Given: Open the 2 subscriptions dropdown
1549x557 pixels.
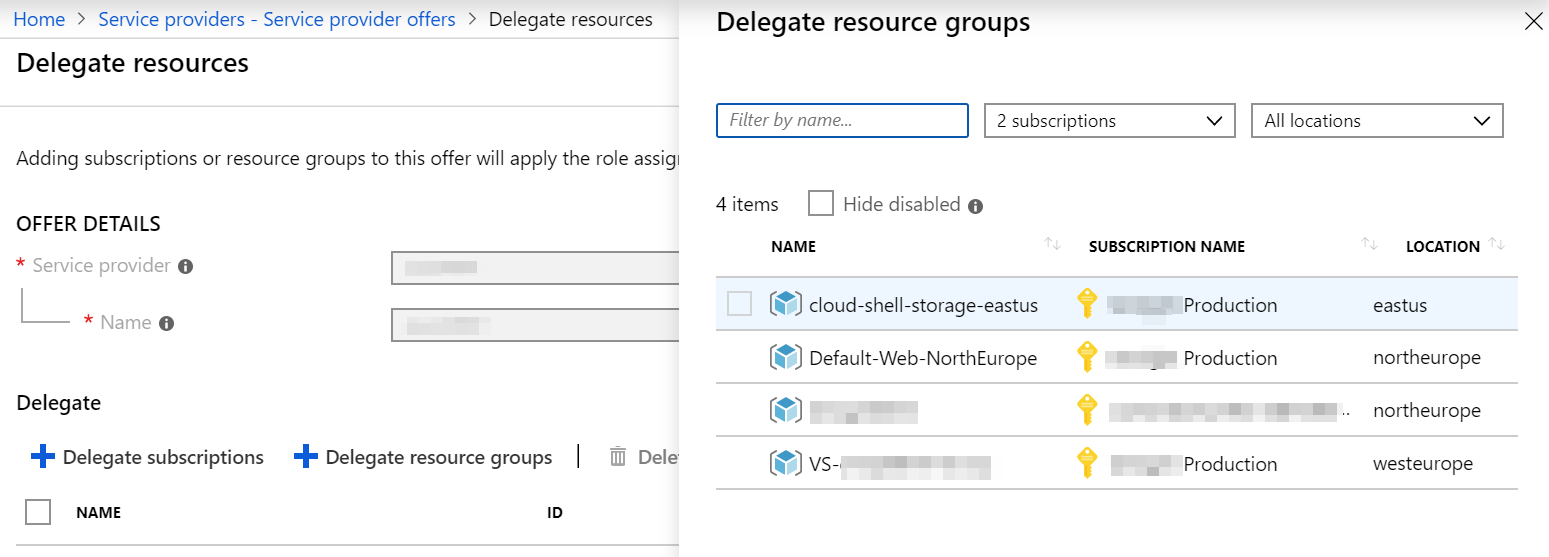Looking at the screenshot, I should pos(1110,120).
